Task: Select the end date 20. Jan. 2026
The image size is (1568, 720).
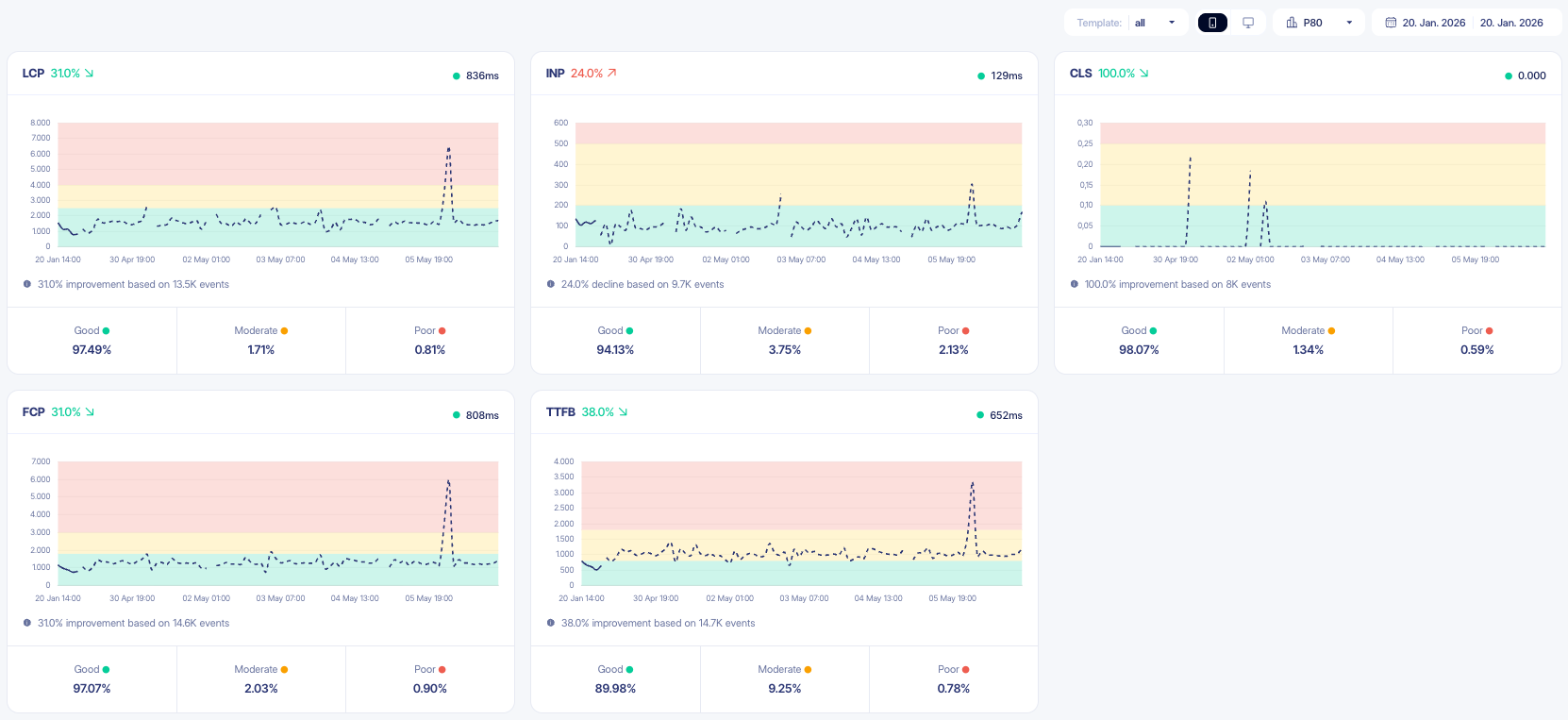Action: 1511,23
